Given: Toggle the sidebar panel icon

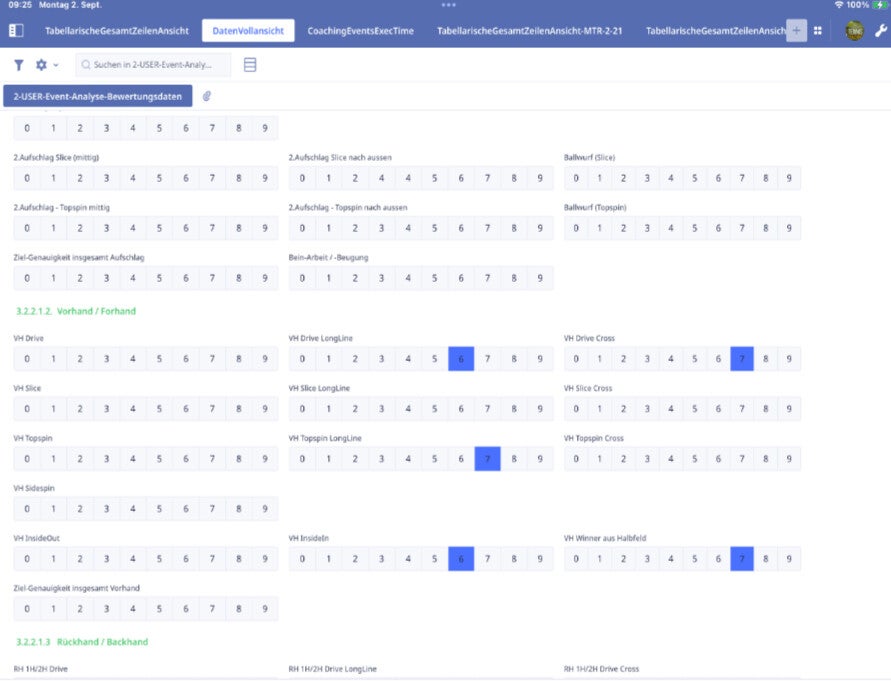Looking at the screenshot, I should tap(16, 31).
